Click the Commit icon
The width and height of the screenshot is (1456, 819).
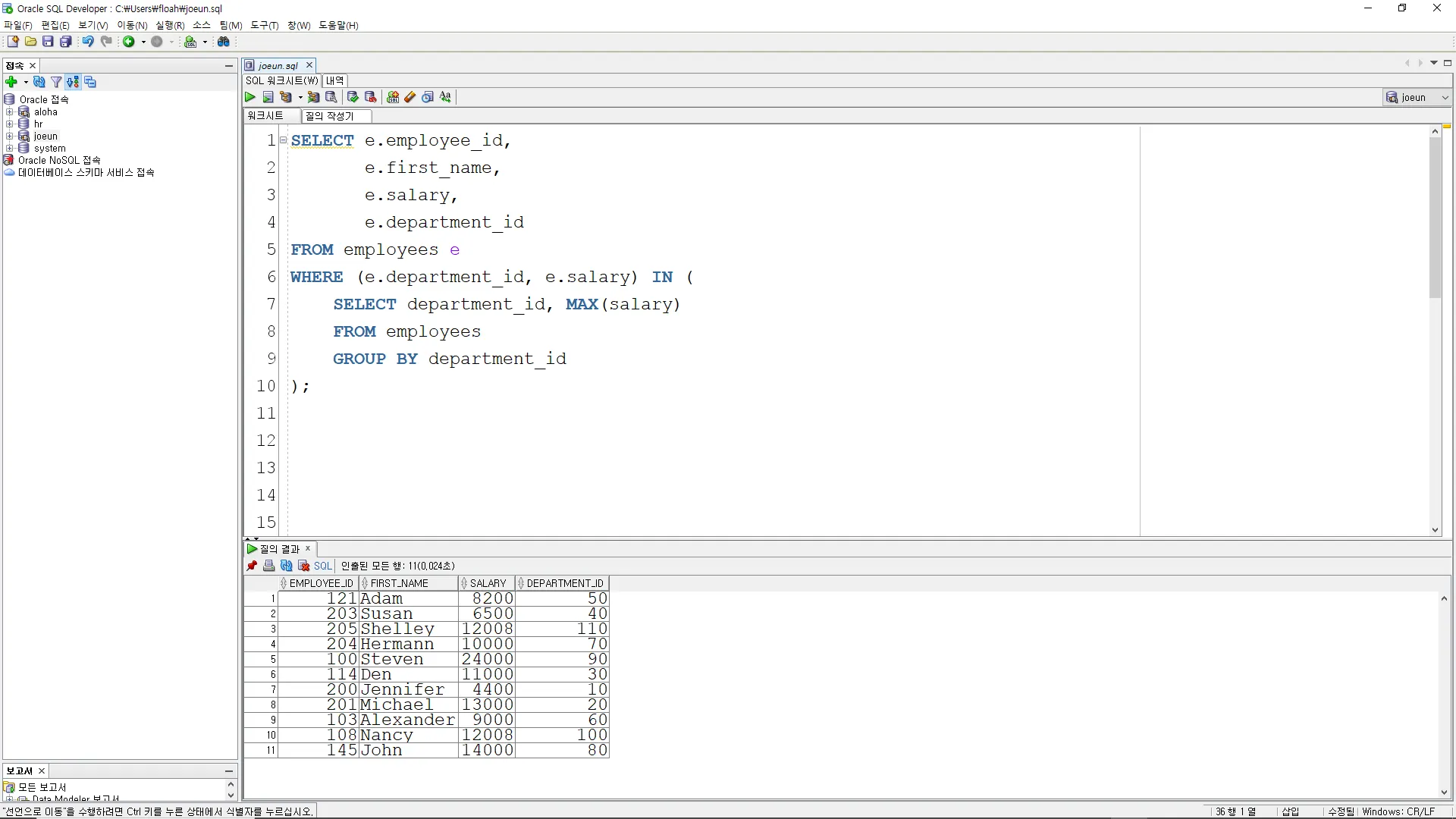(353, 97)
